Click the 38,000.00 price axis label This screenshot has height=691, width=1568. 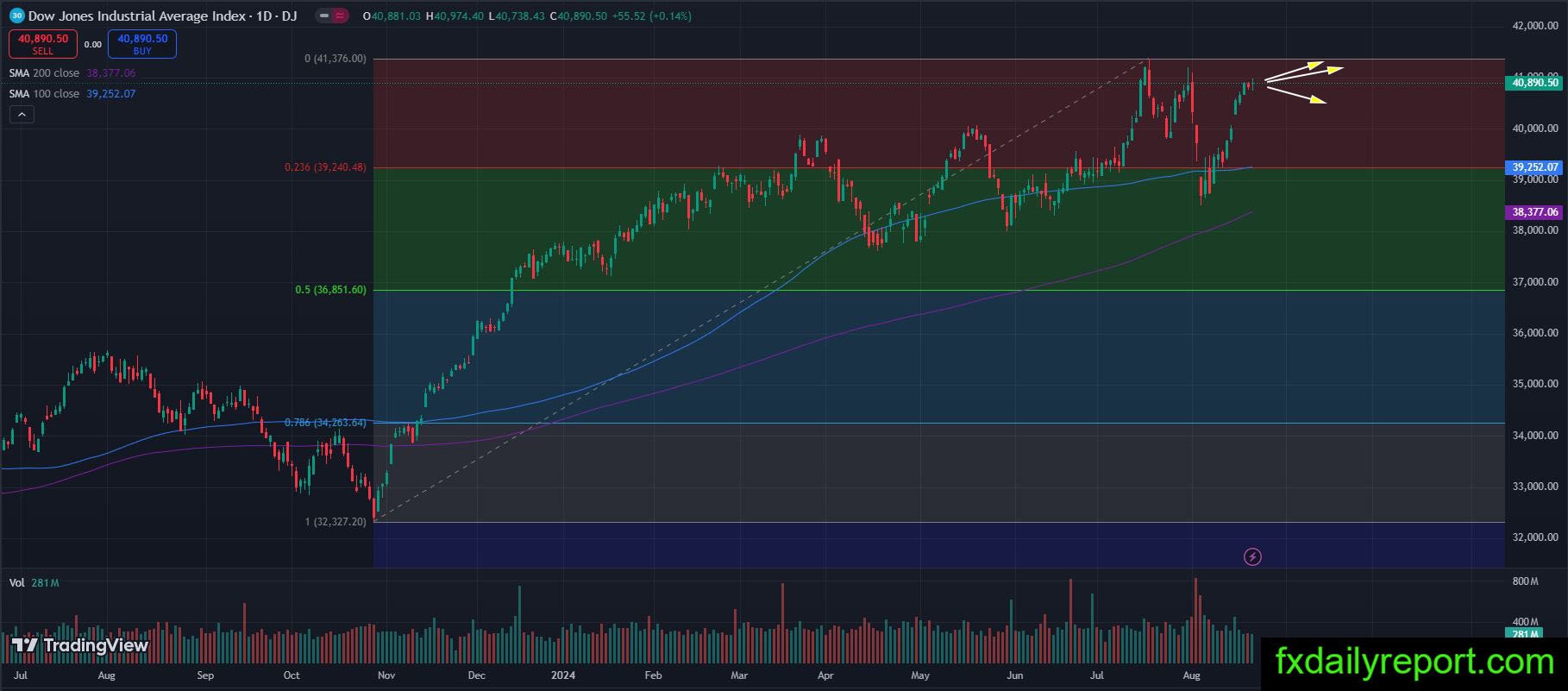click(x=1536, y=230)
